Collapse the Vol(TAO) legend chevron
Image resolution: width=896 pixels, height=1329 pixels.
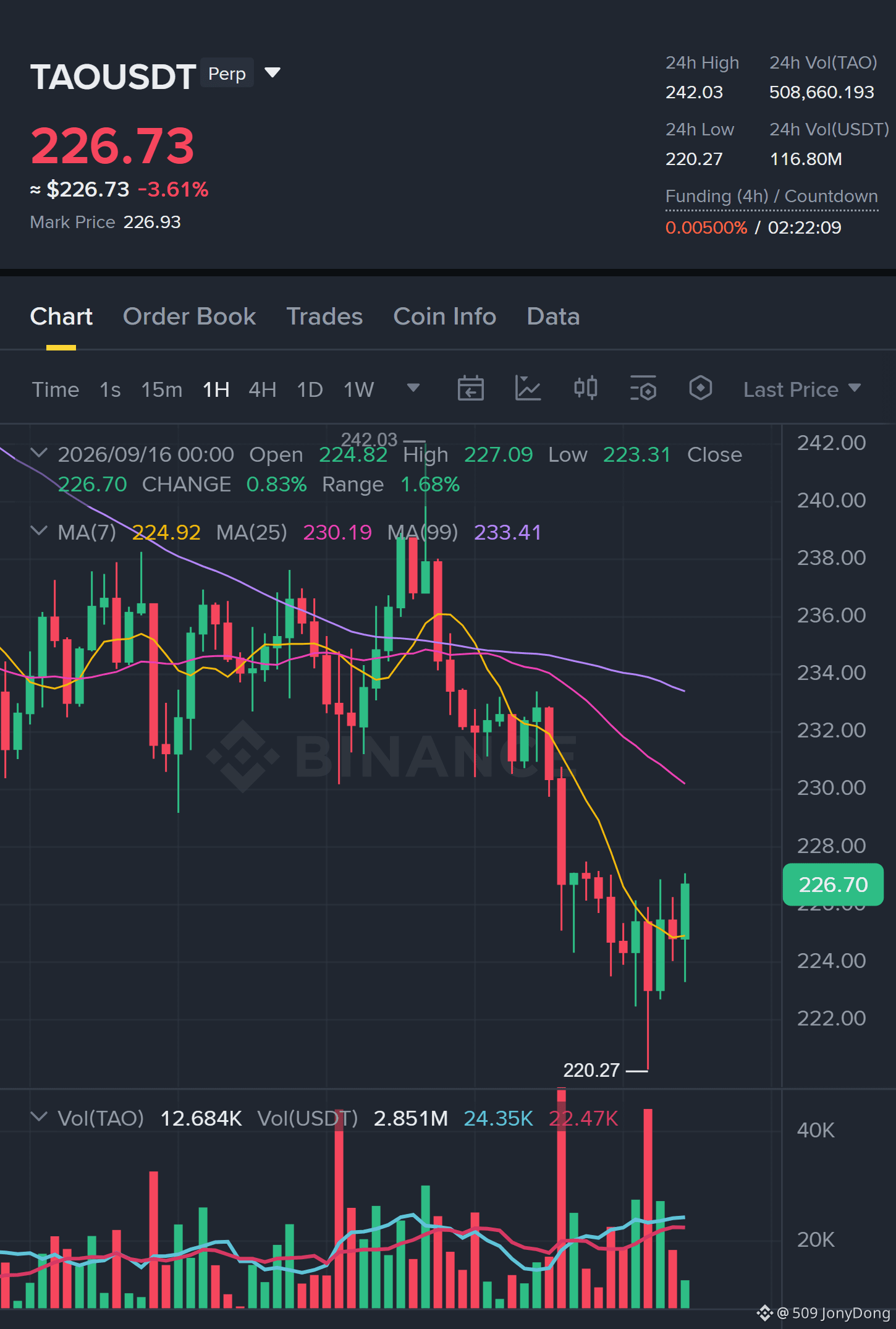pyautogui.click(x=39, y=1117)
